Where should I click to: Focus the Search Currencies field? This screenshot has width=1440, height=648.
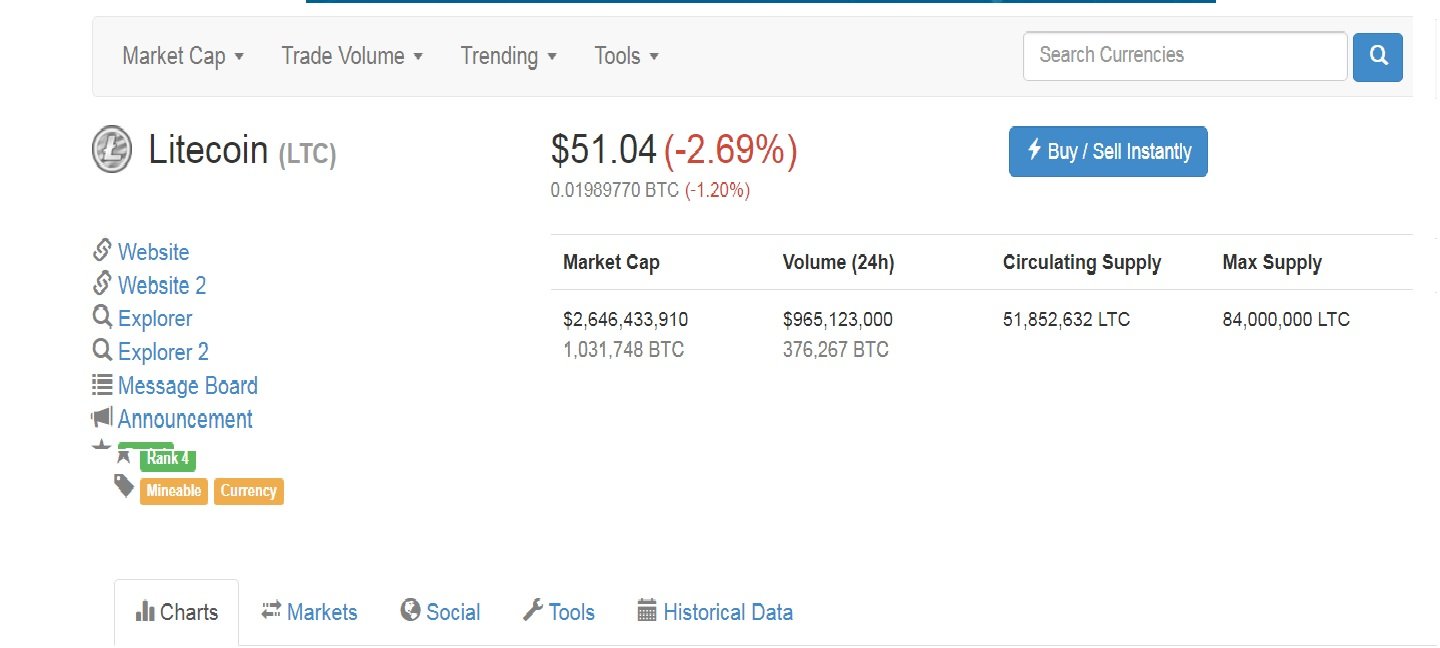[1185, 56]
